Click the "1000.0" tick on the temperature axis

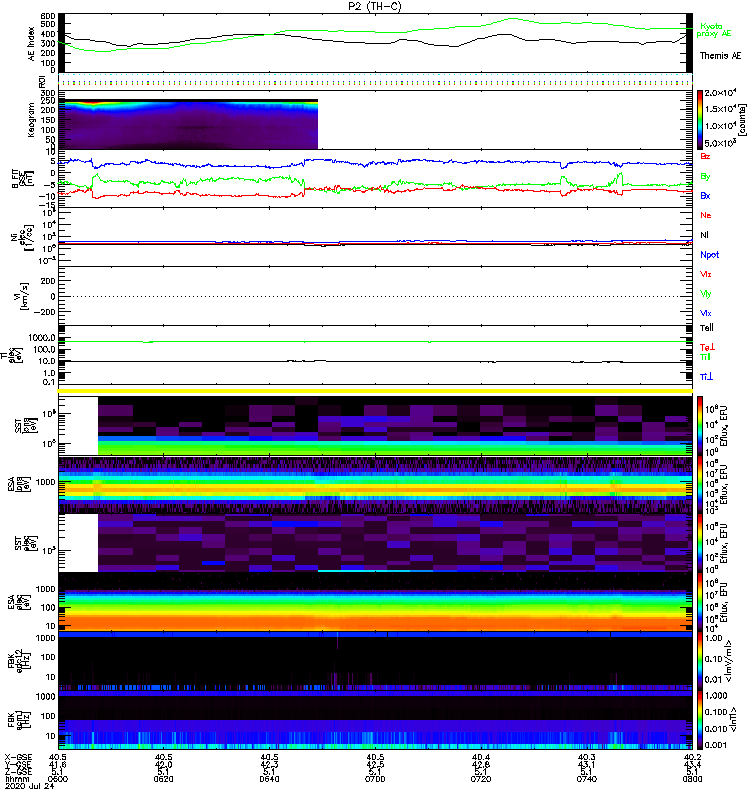(42, 338)
